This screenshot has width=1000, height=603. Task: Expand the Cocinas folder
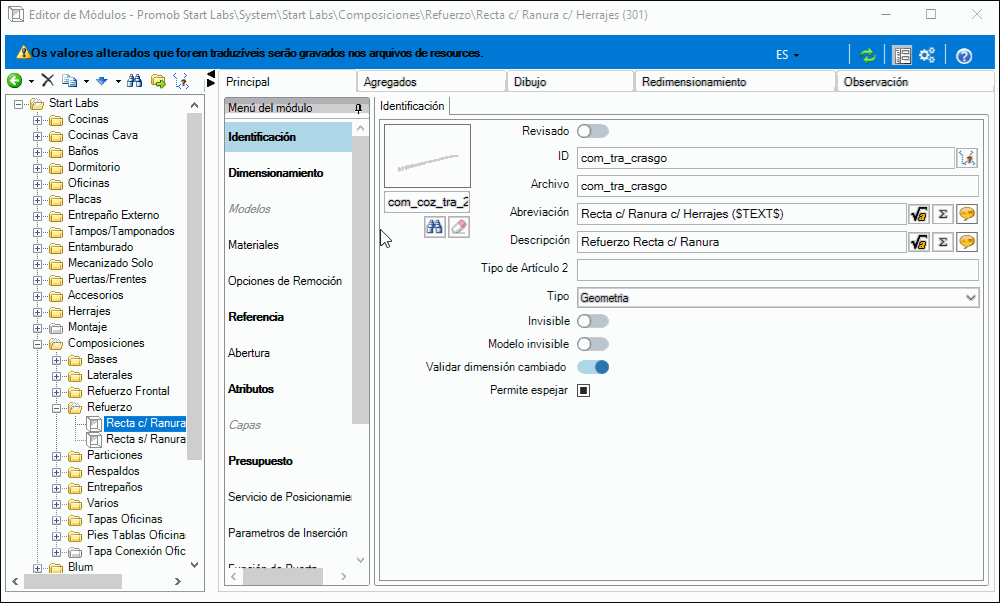(x=38, y=120)
